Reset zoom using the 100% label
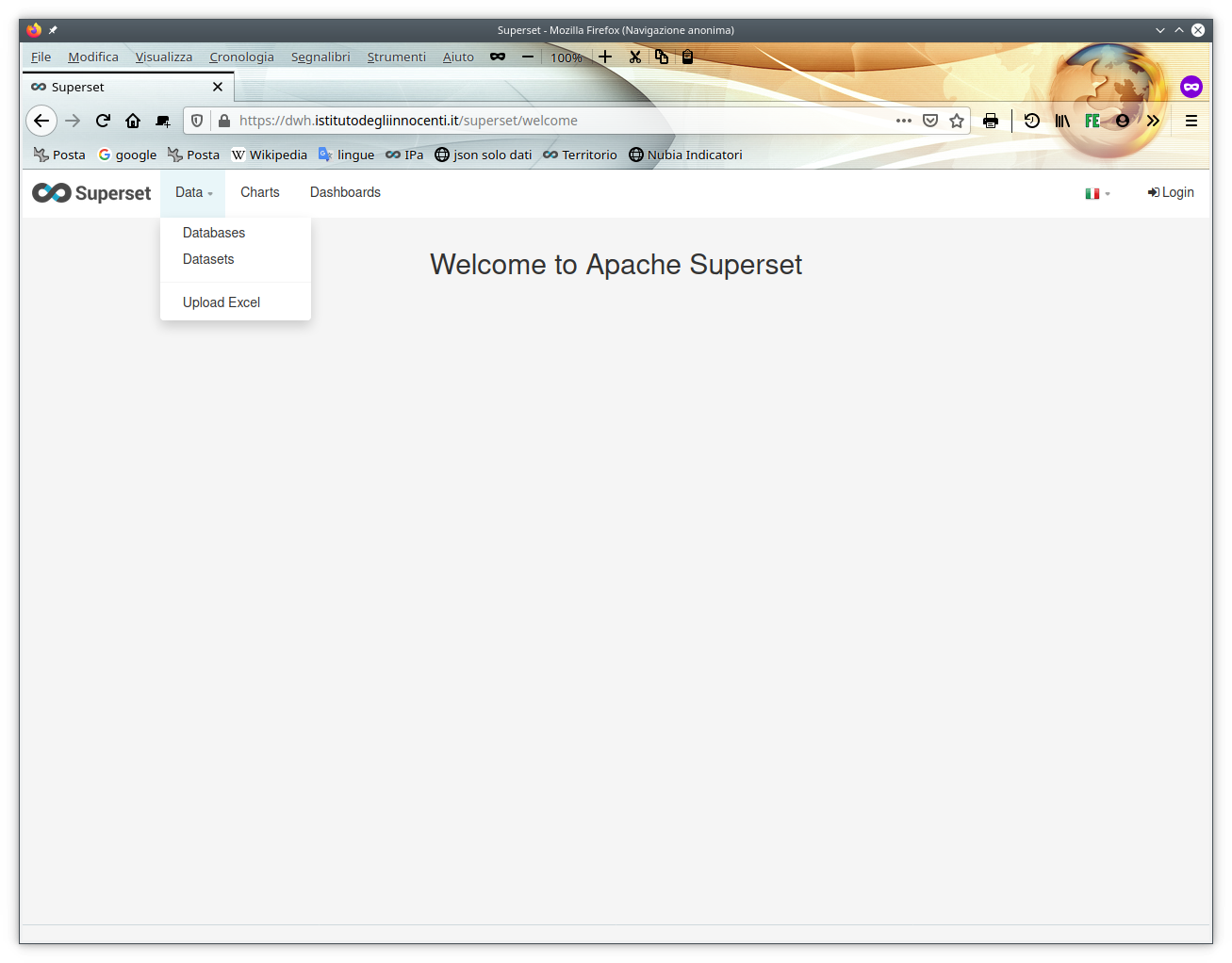 pos(567,57)
